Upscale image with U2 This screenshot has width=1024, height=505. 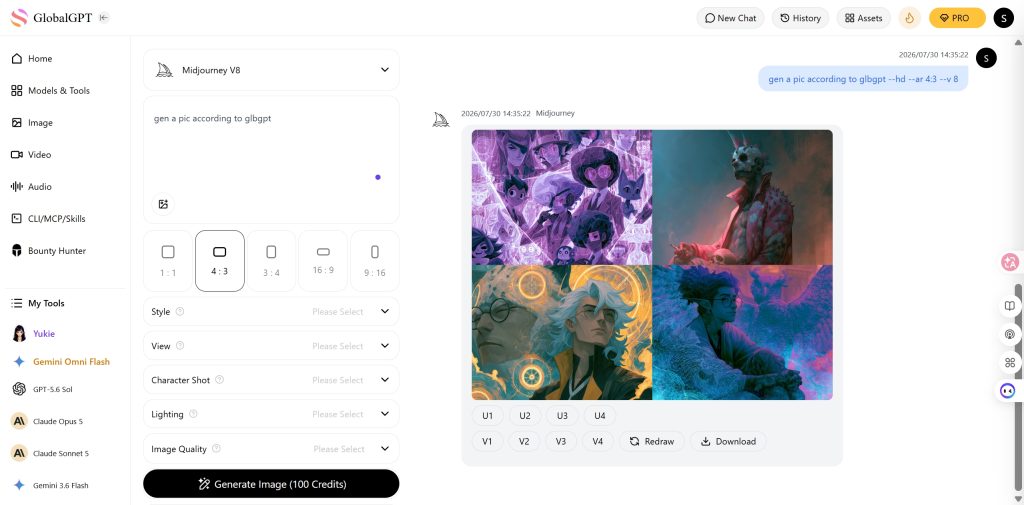tap(524, 415)
